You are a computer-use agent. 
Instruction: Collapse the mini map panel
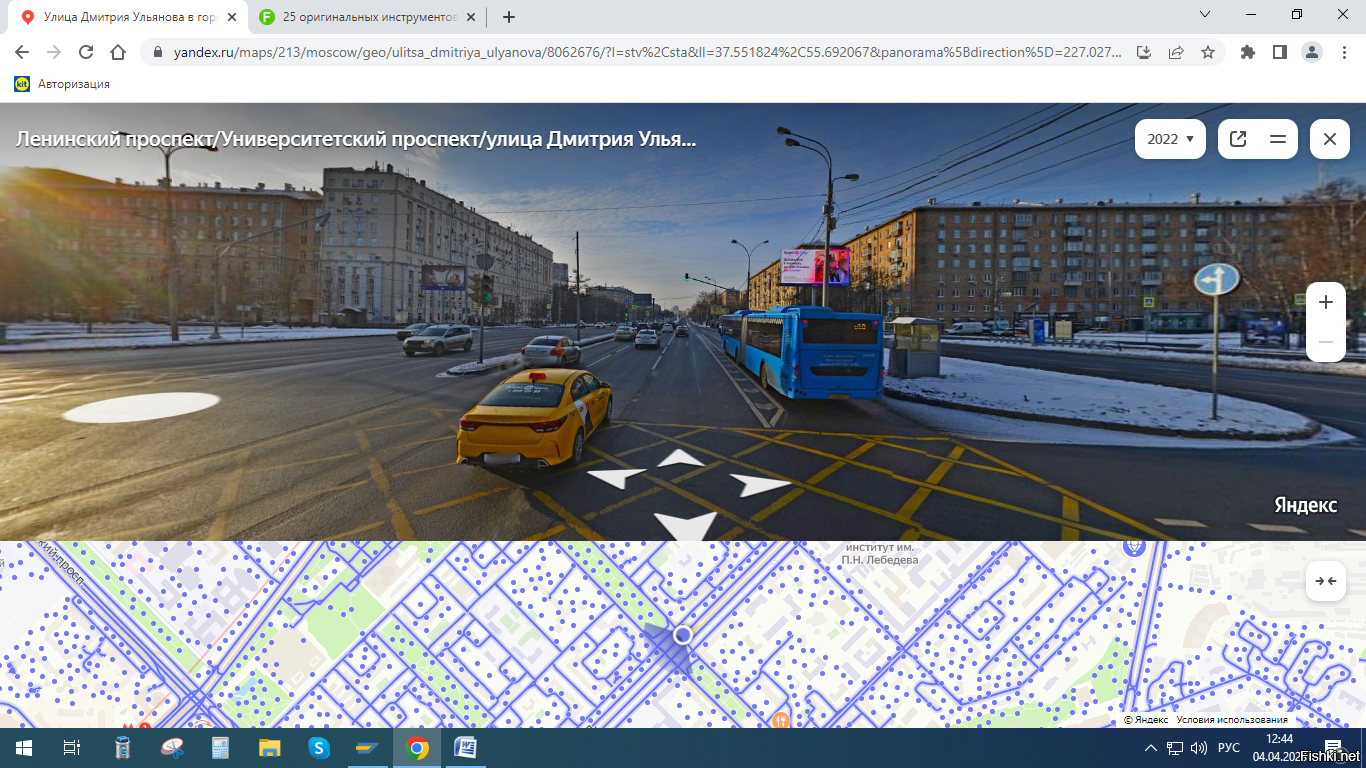1326,581
